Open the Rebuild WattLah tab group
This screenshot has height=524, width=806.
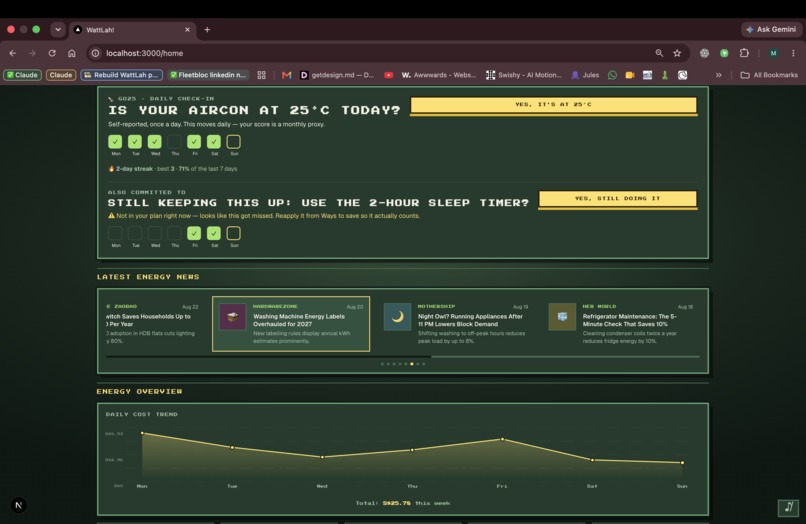121,75
